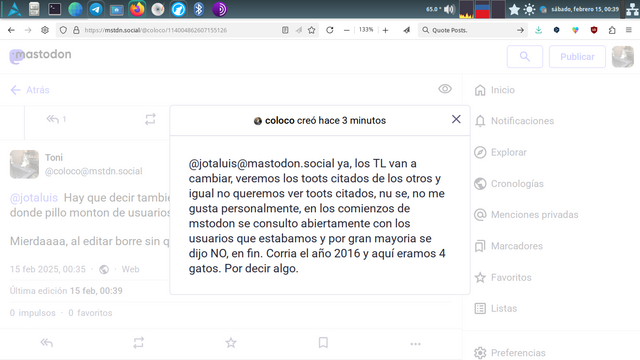Boost the post from the bottom action bar
640x360 pixels.
tap(139, 342)
